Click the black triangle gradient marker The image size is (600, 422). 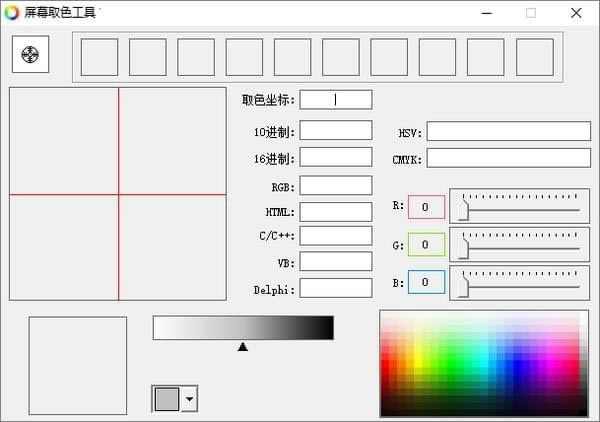[x=242, y=347]
